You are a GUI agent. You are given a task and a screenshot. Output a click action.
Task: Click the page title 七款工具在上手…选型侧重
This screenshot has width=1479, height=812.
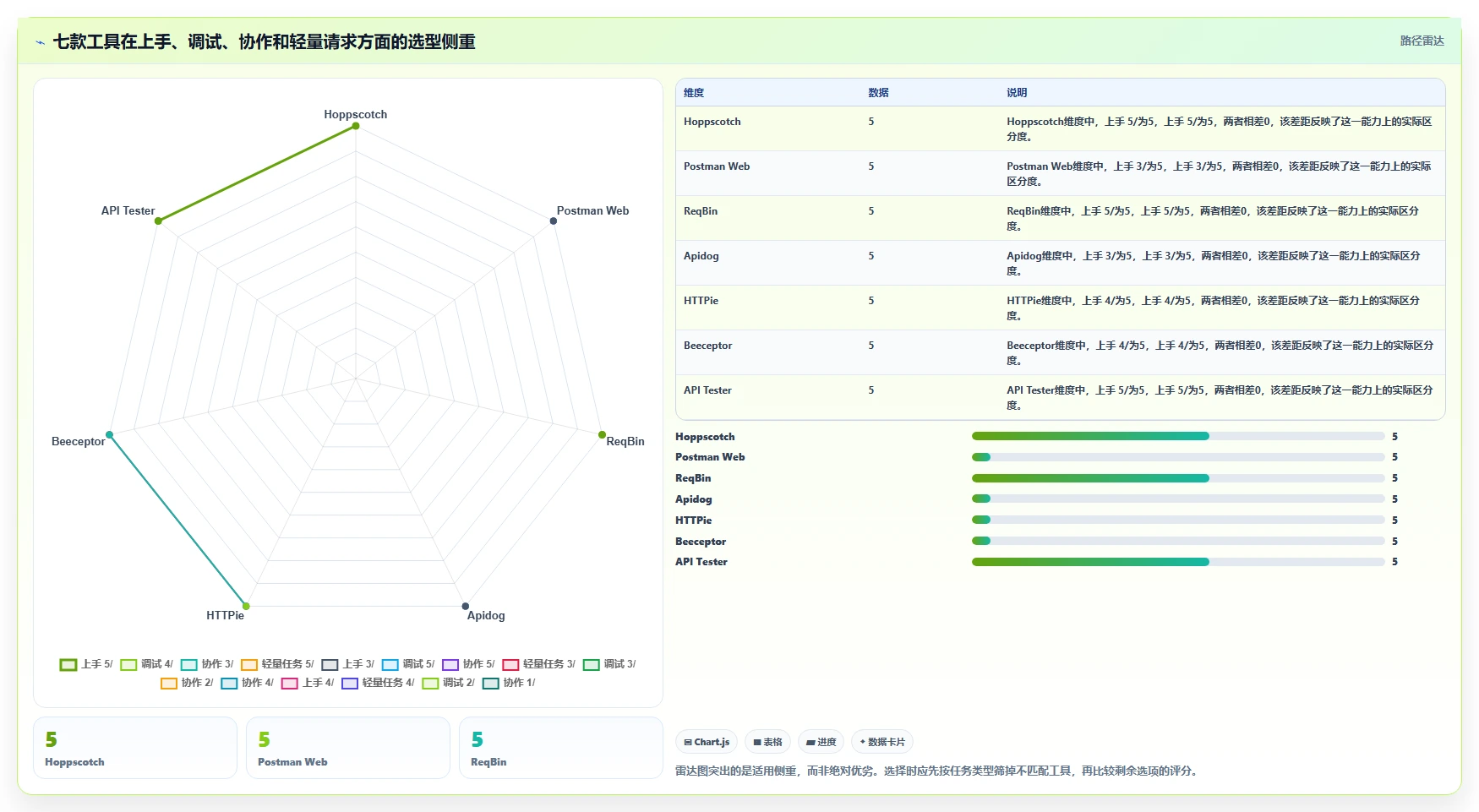265,41
